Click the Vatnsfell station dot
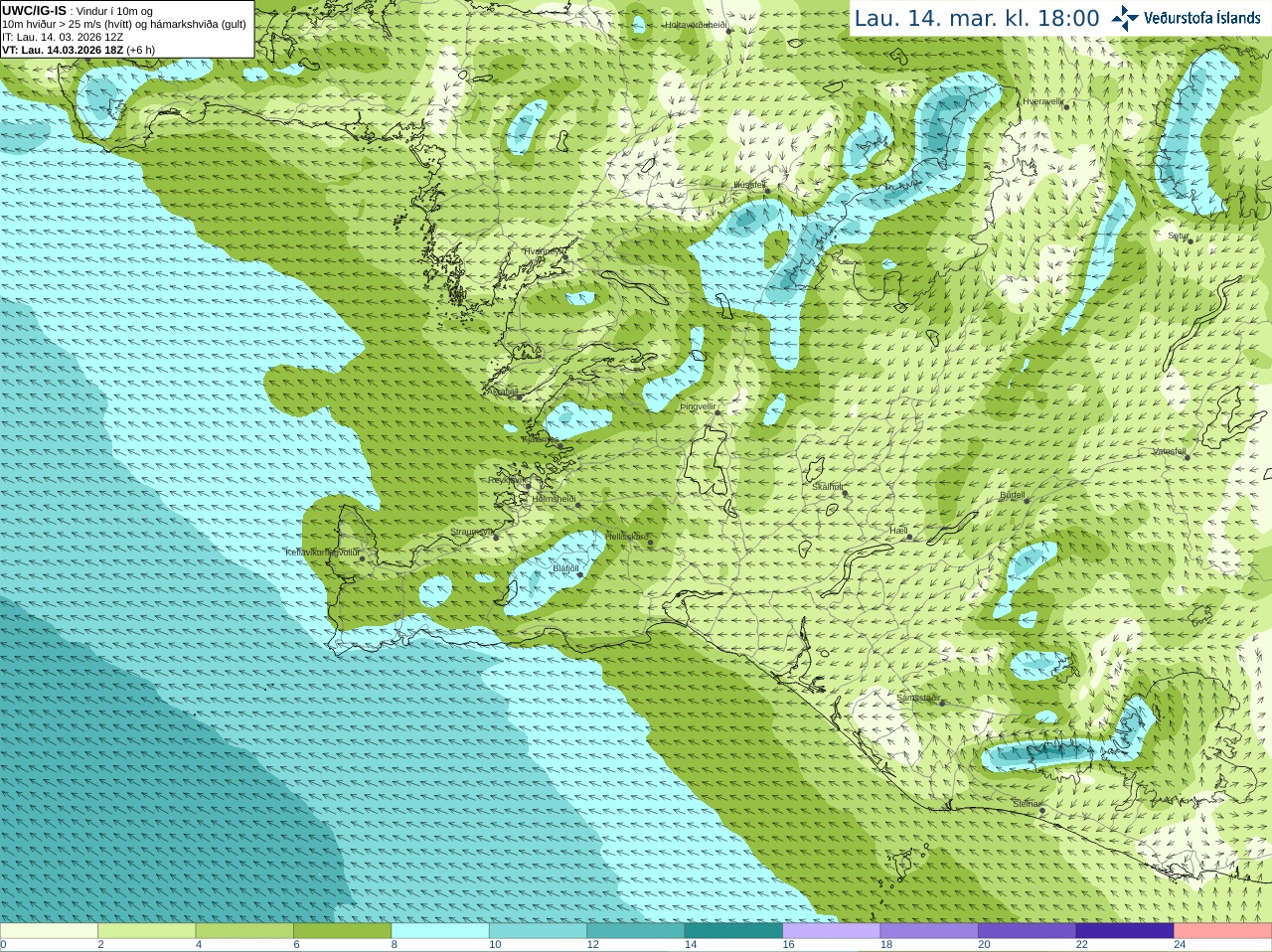The image size is (1272, 952). [1187, 456]
